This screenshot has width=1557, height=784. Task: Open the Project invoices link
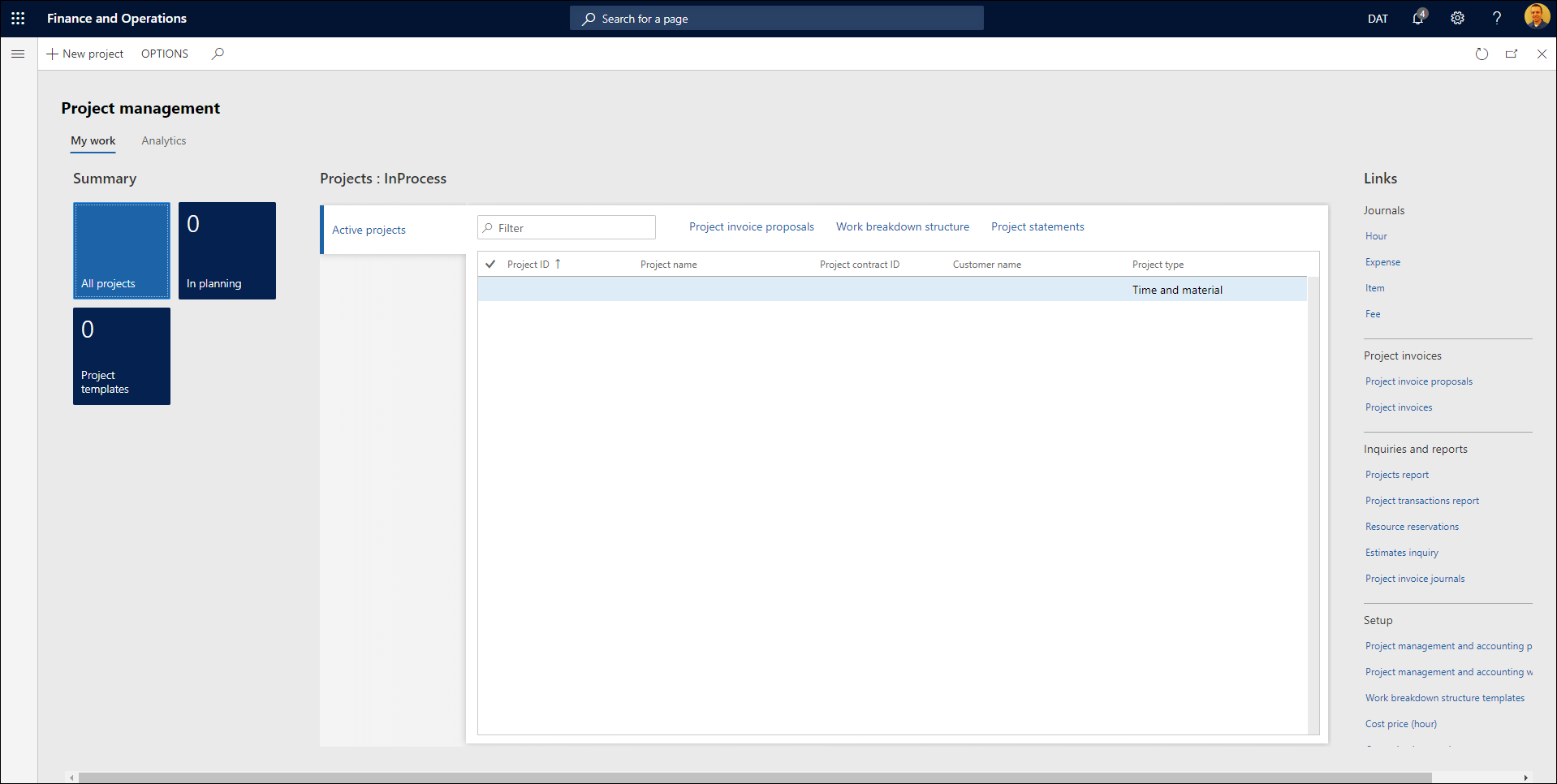point(1399,407)
